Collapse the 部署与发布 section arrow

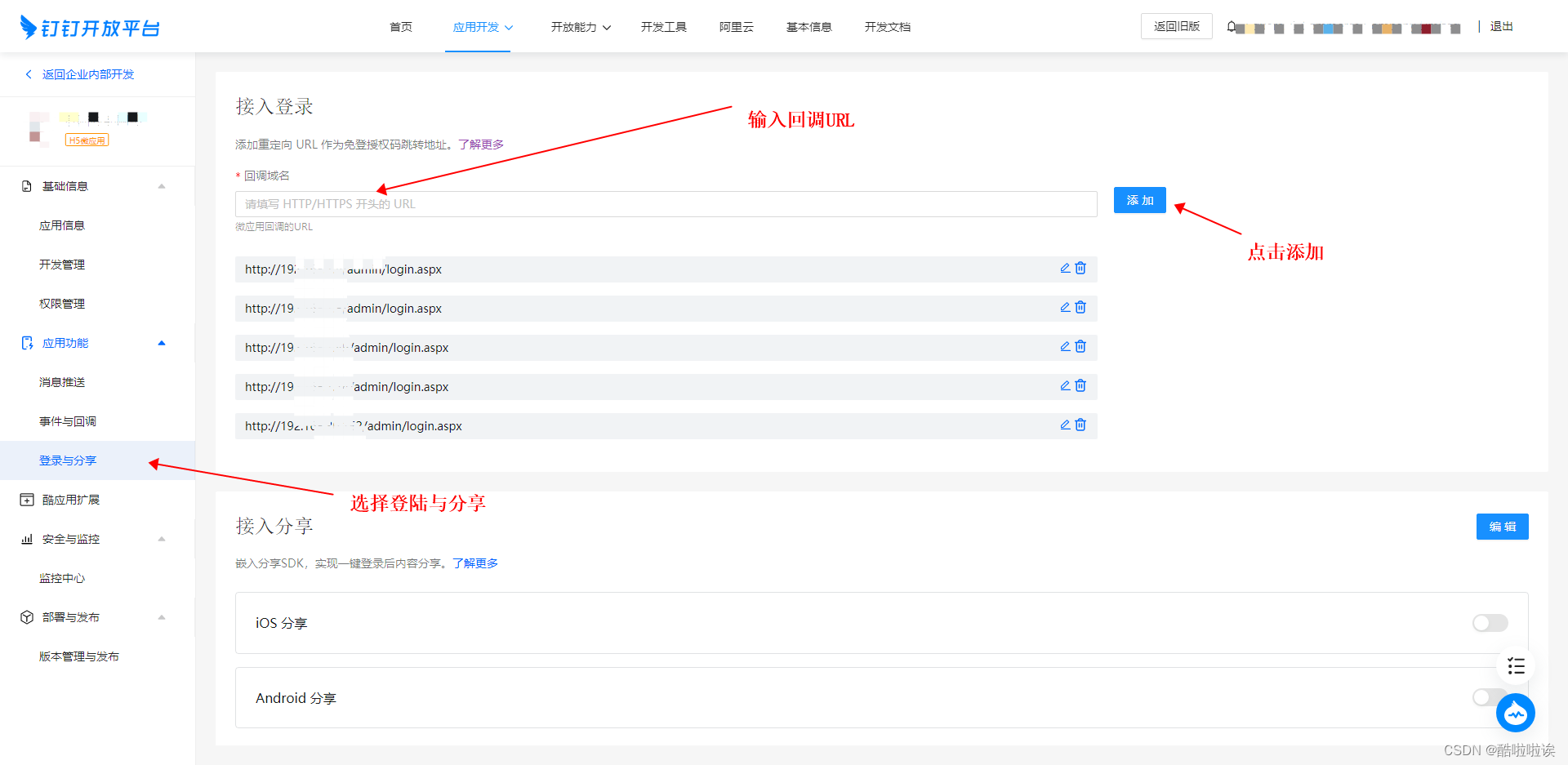coord(162,617)
